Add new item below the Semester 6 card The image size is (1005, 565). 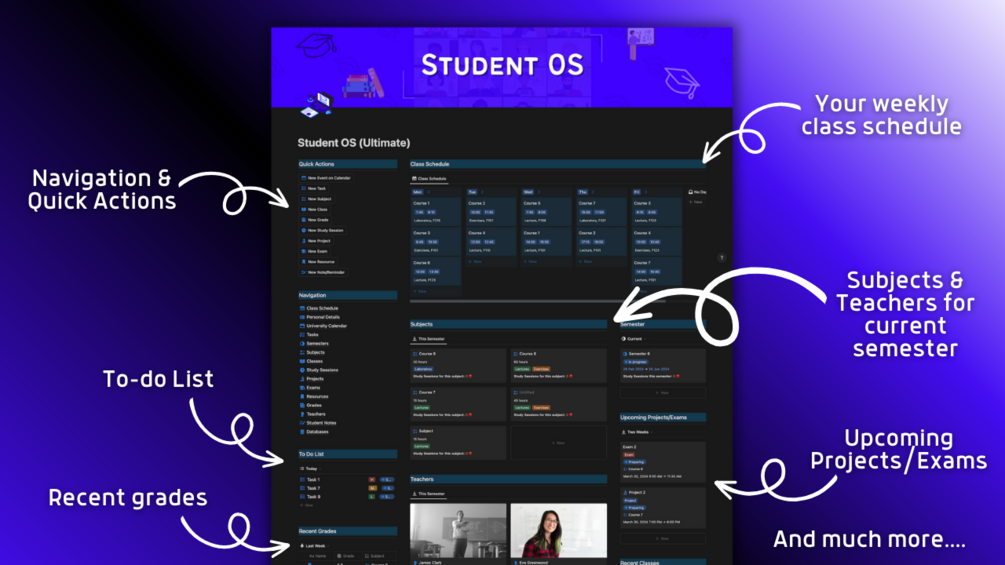click(x=663, y=393)
